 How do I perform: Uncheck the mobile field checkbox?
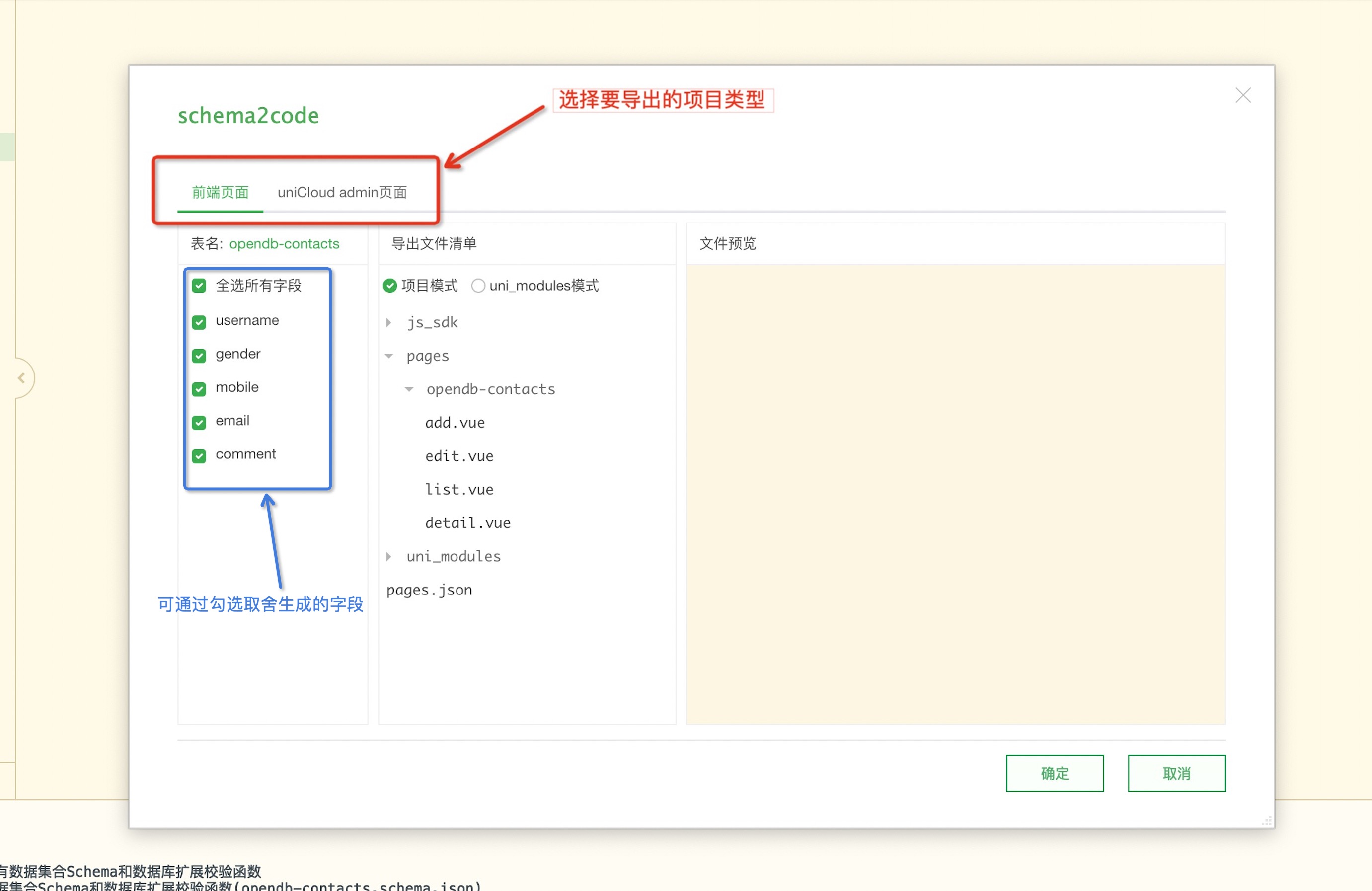(x=199, y=388)
